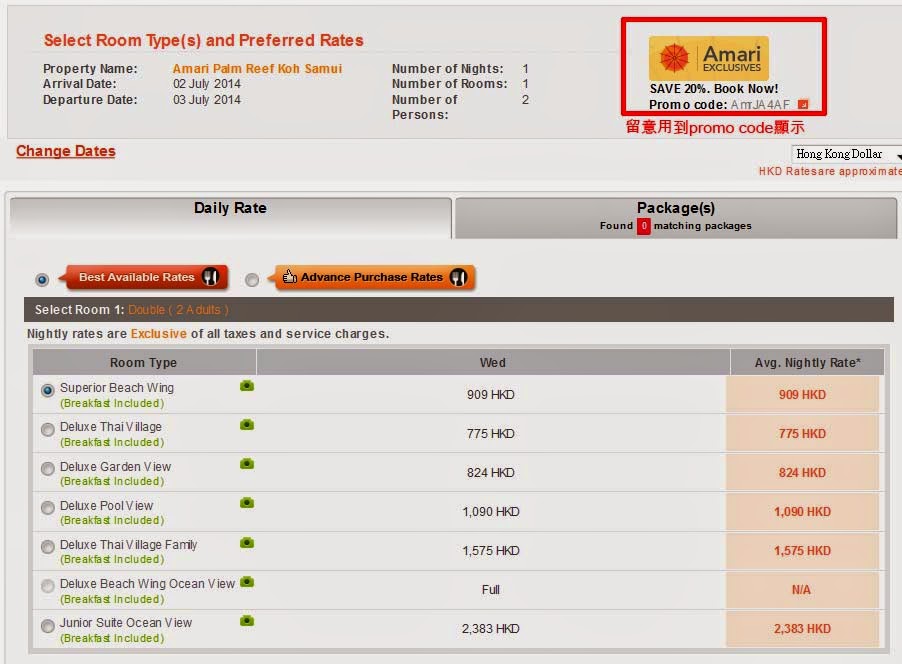Screen dimensions: 902x664
Task: Choose Deluxe Thai Village room radio button
Action: 48,430
